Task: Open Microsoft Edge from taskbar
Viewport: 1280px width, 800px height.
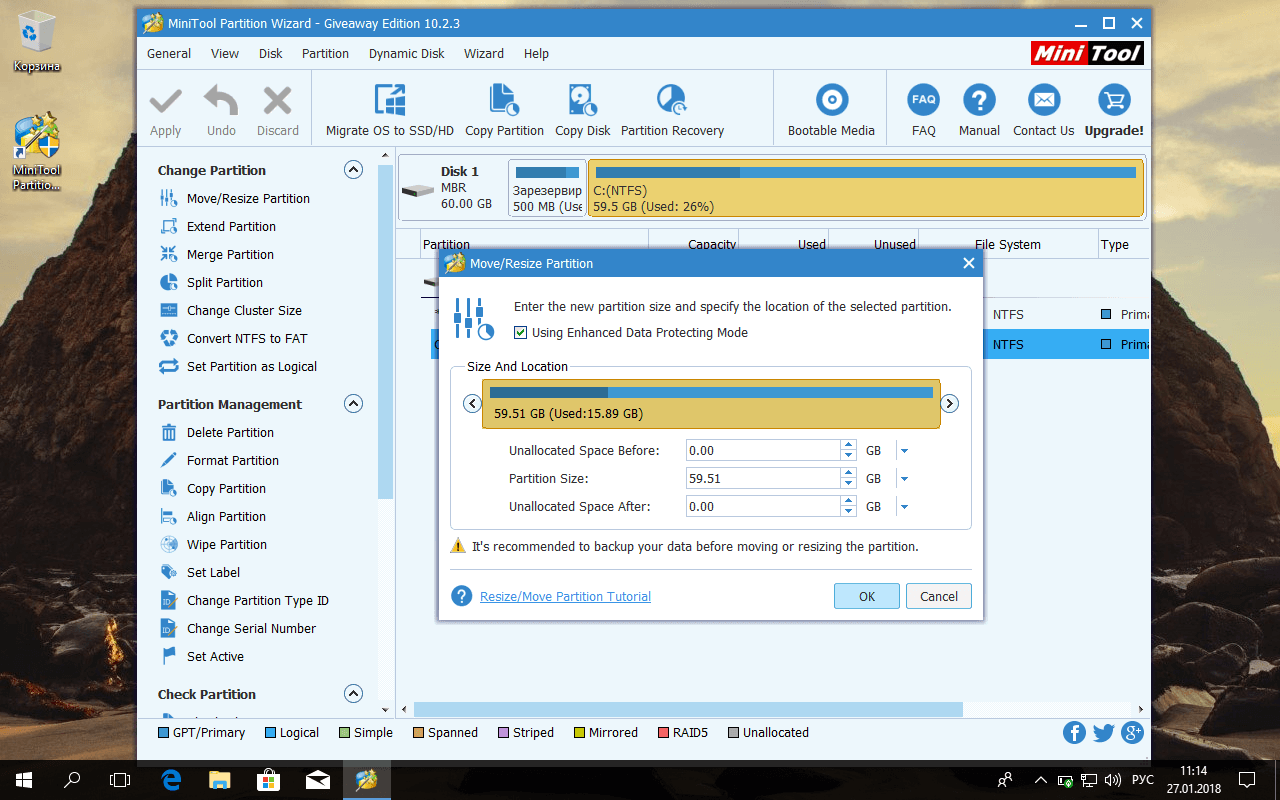Action: coord(171,779)
